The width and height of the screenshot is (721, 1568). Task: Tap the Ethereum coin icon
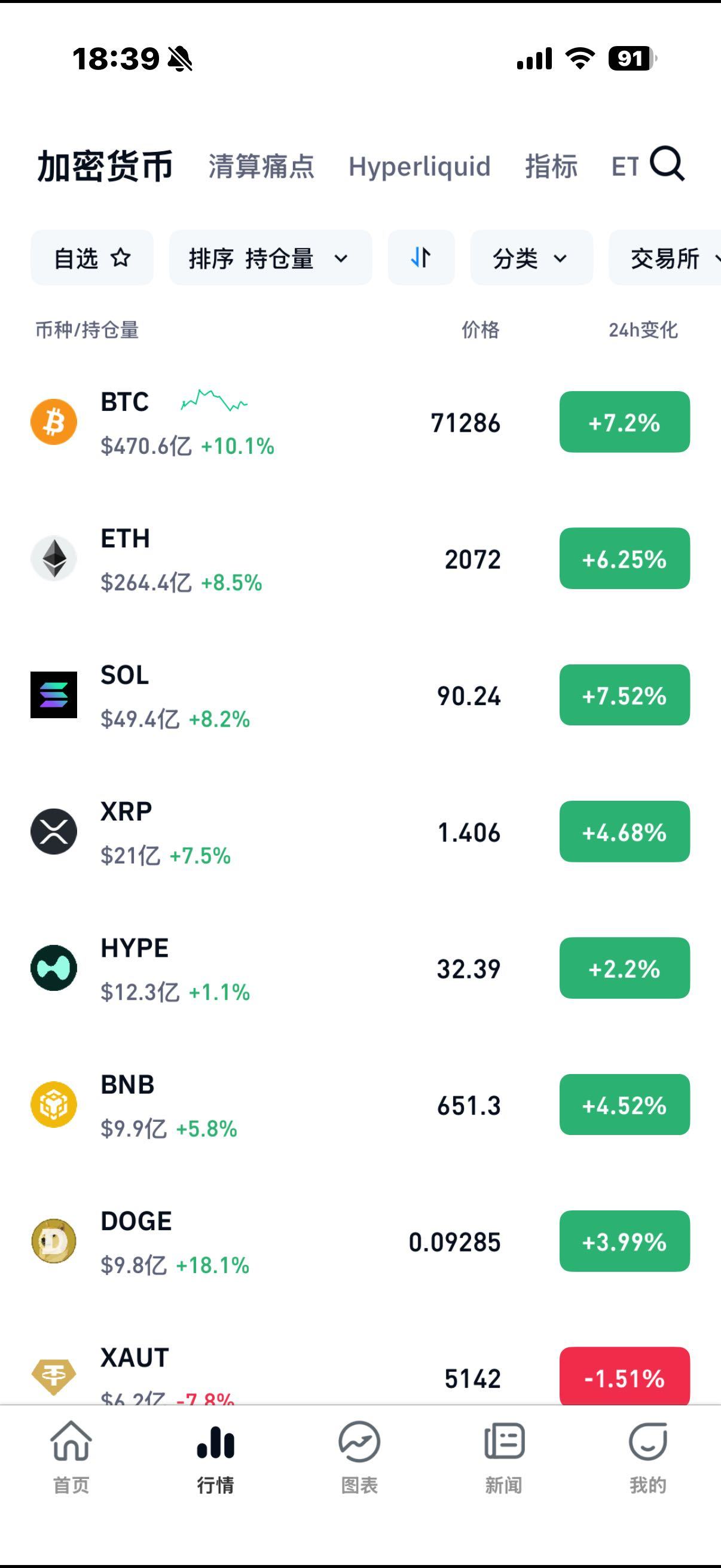point(54,558)
